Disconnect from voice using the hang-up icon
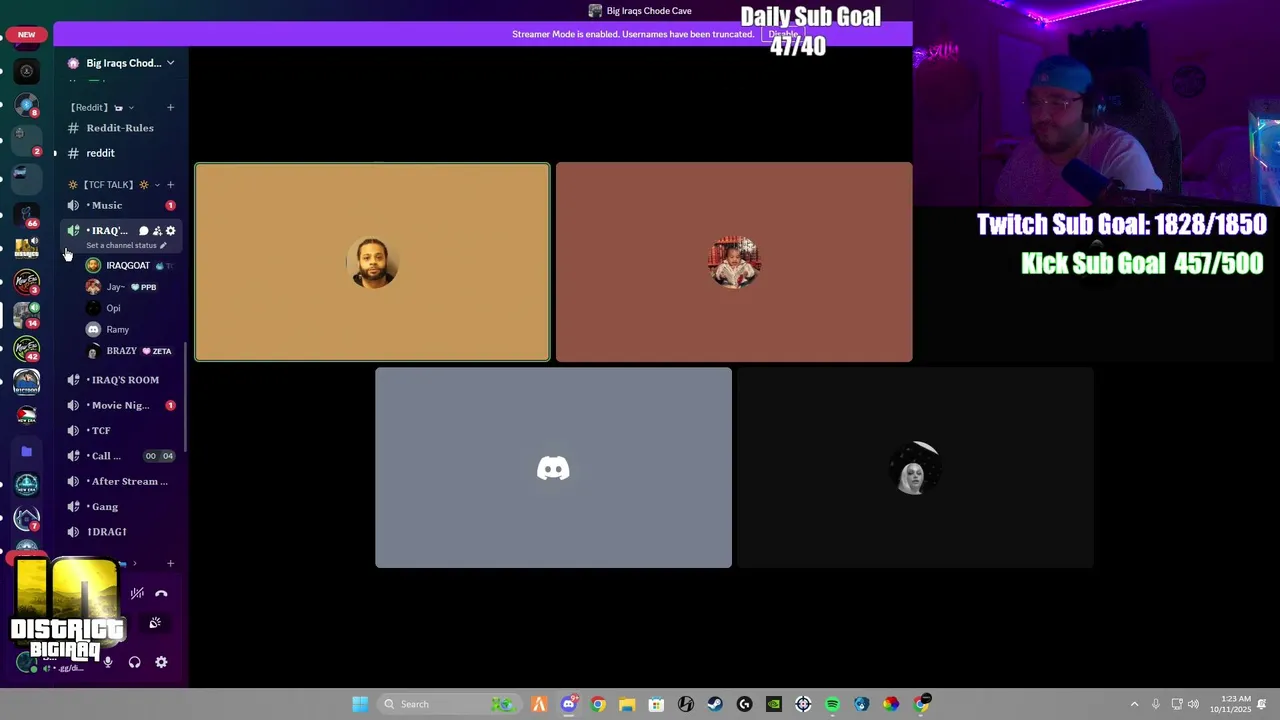1280x720 pixels. tap(161, 594)
